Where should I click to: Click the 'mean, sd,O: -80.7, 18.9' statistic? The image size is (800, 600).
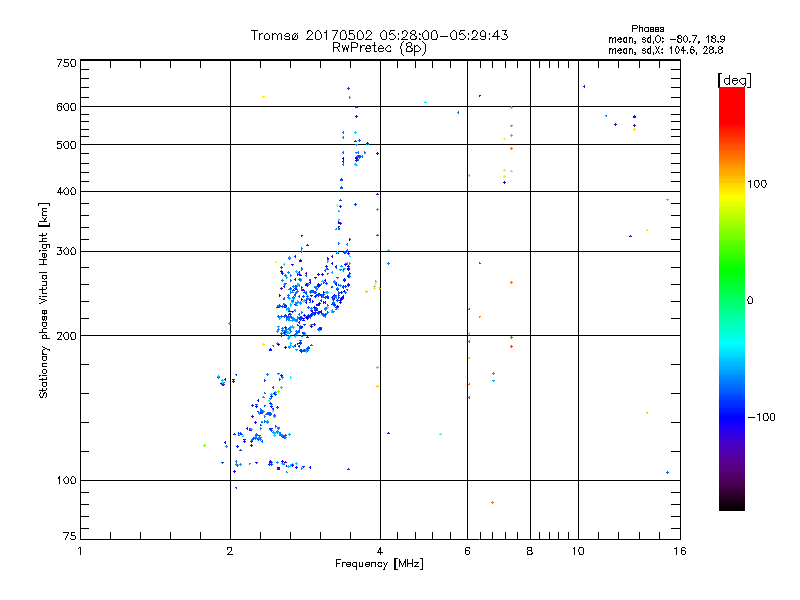(666, 39)
